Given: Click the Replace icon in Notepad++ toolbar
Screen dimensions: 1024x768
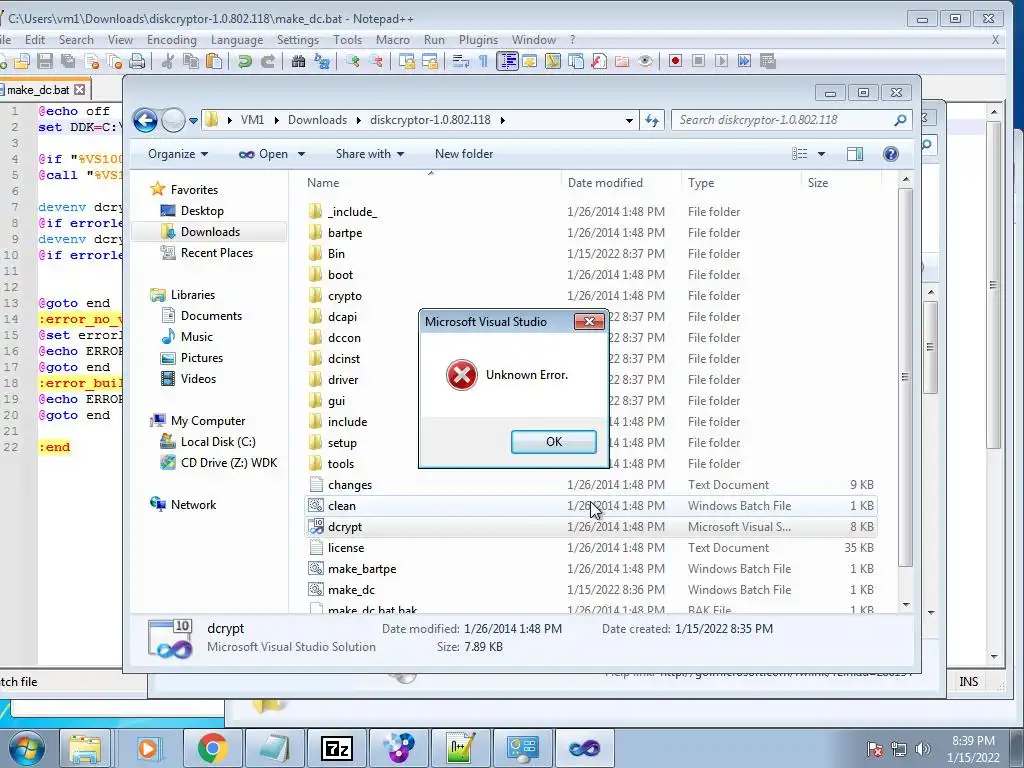Looking at the screenshot, I should click(x=322, y=61).
